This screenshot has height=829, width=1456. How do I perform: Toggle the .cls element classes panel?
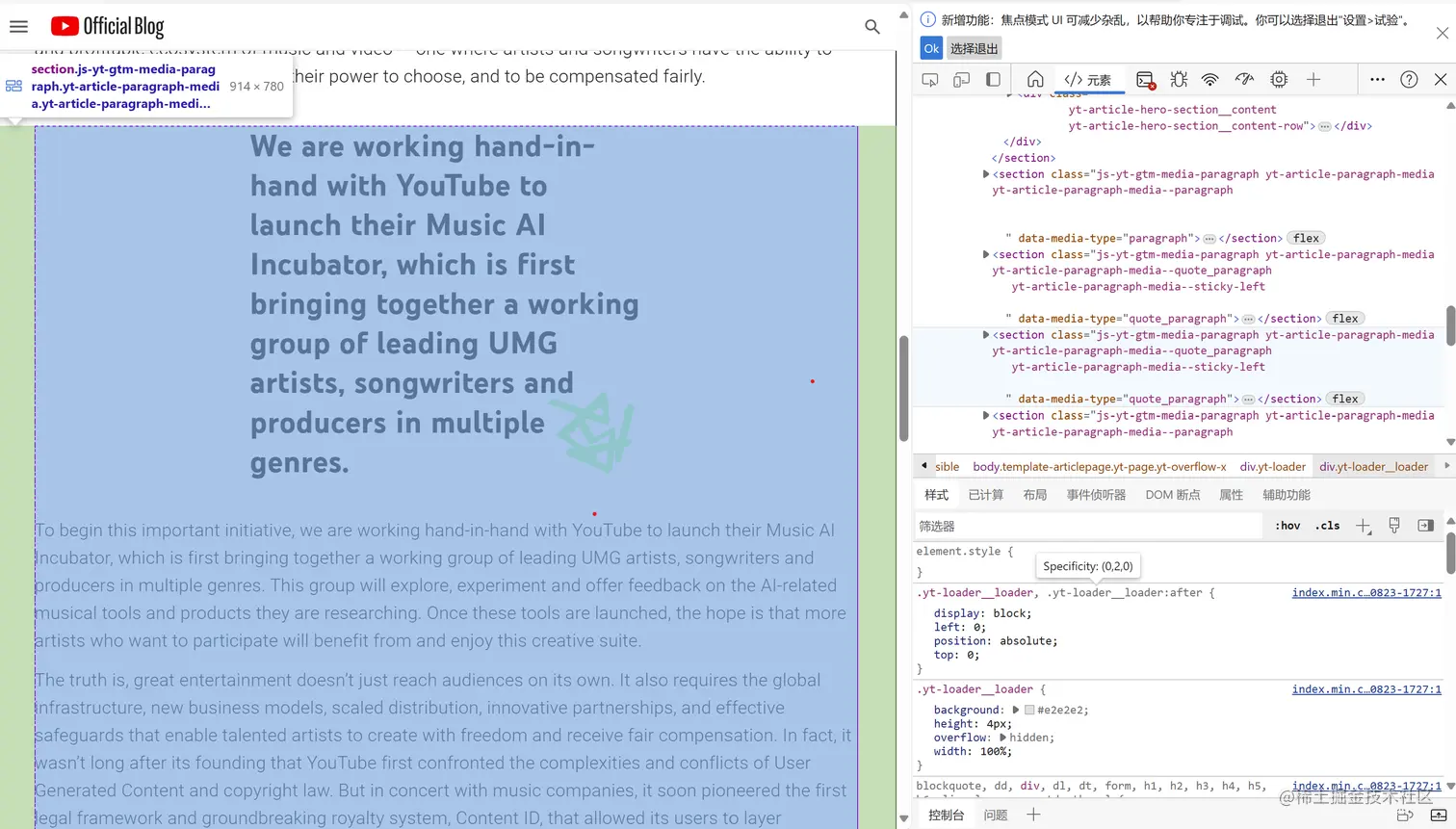point(1328,526)
